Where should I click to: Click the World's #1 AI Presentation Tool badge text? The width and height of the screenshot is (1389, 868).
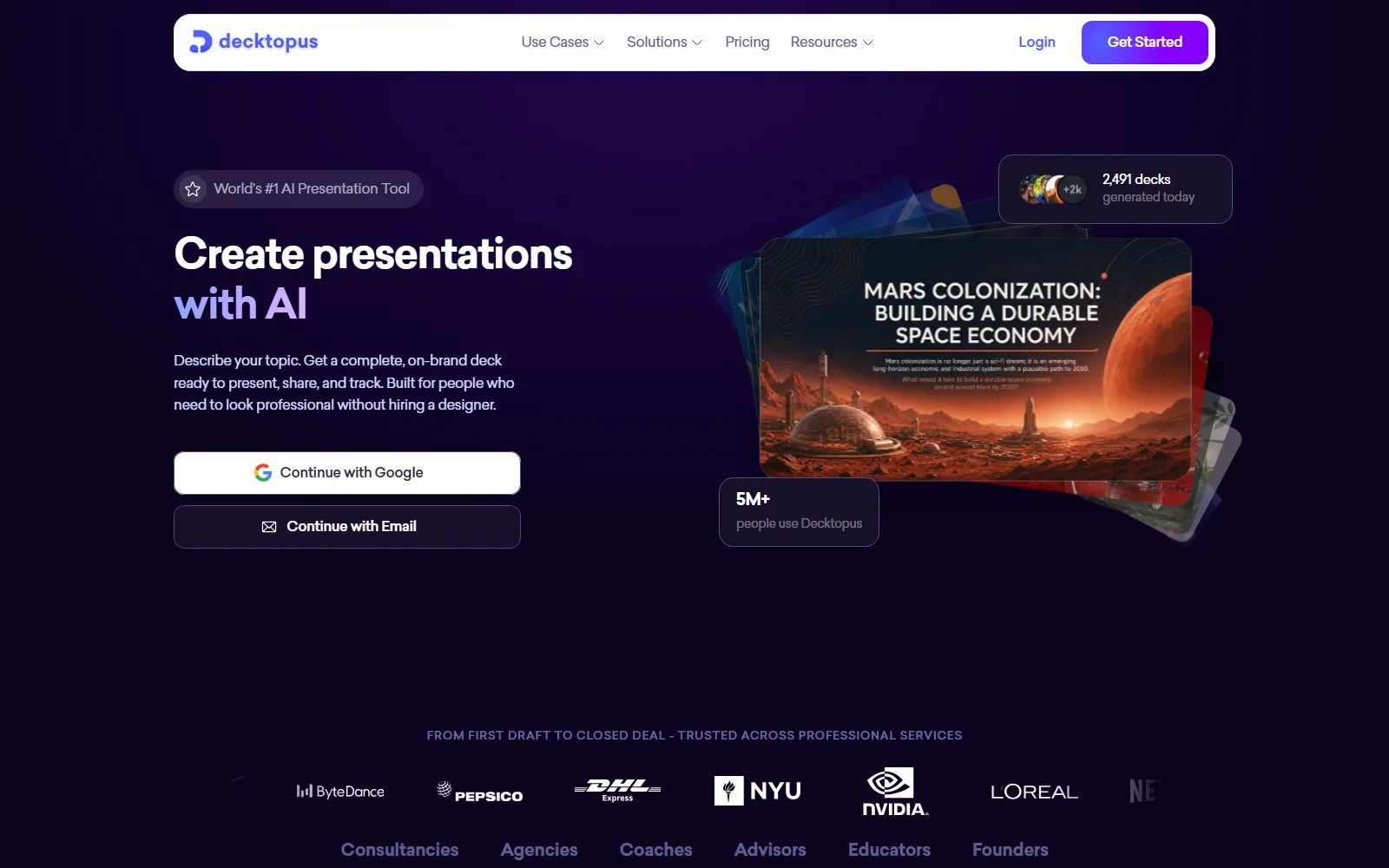tap(312, 189)
